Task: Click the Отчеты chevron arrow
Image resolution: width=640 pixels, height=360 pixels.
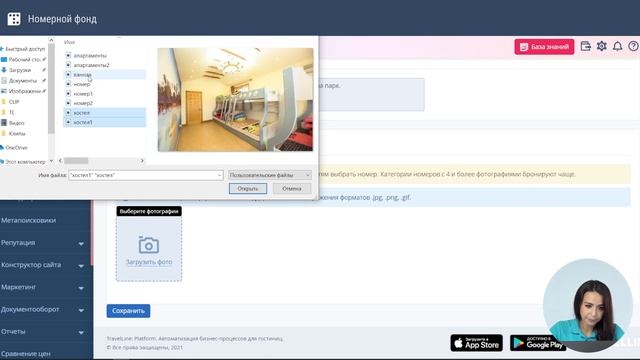Action: (81, 333)
